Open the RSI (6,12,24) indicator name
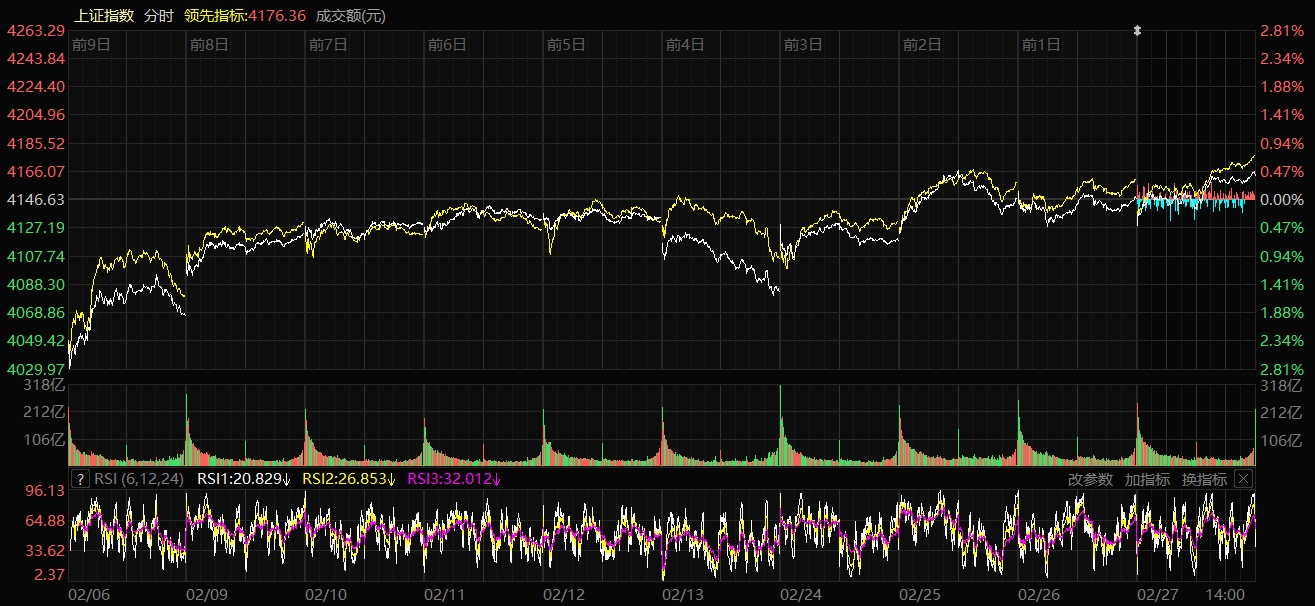Screen dimensions: 1315x606 pyautogui.click(x=138, y=479)
